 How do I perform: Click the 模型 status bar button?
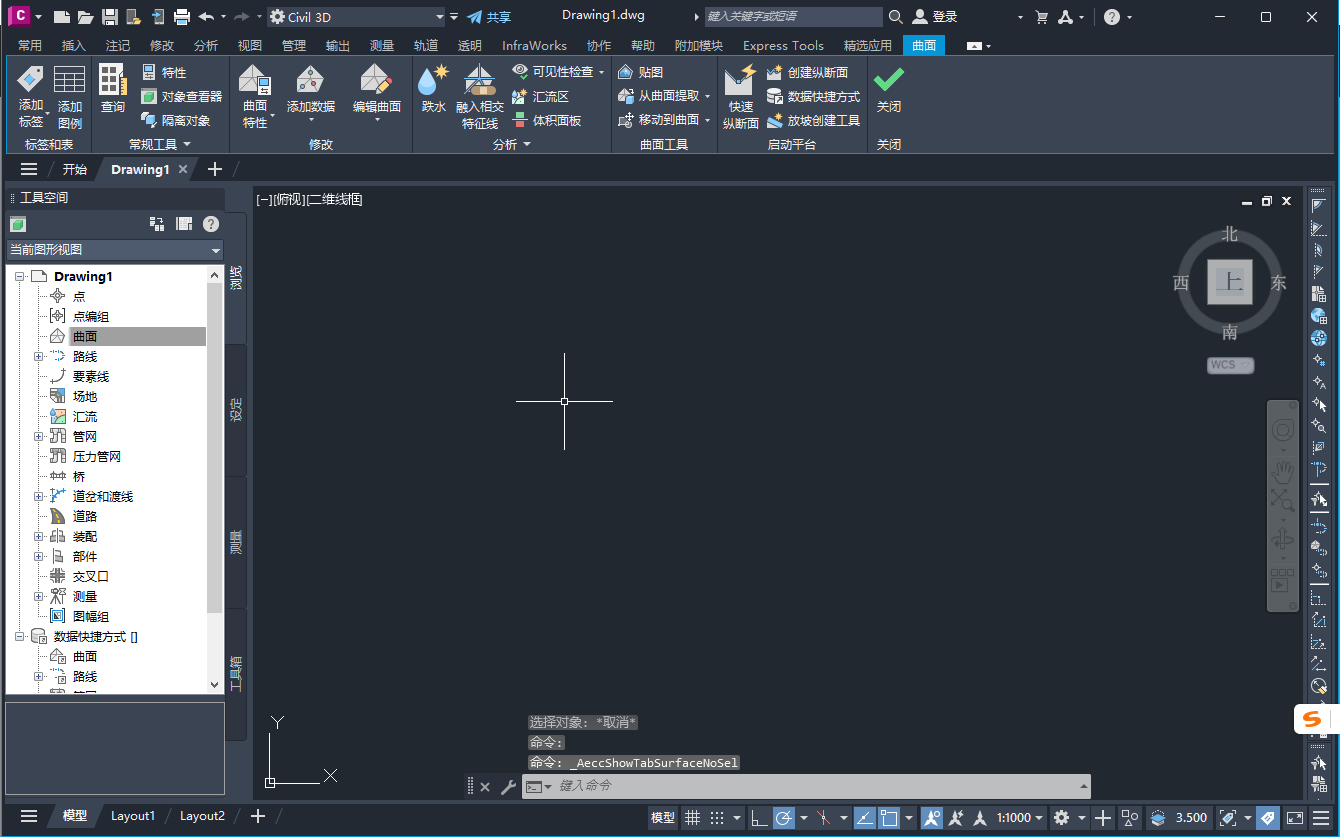pyautogui.click(x=663, y=817)
